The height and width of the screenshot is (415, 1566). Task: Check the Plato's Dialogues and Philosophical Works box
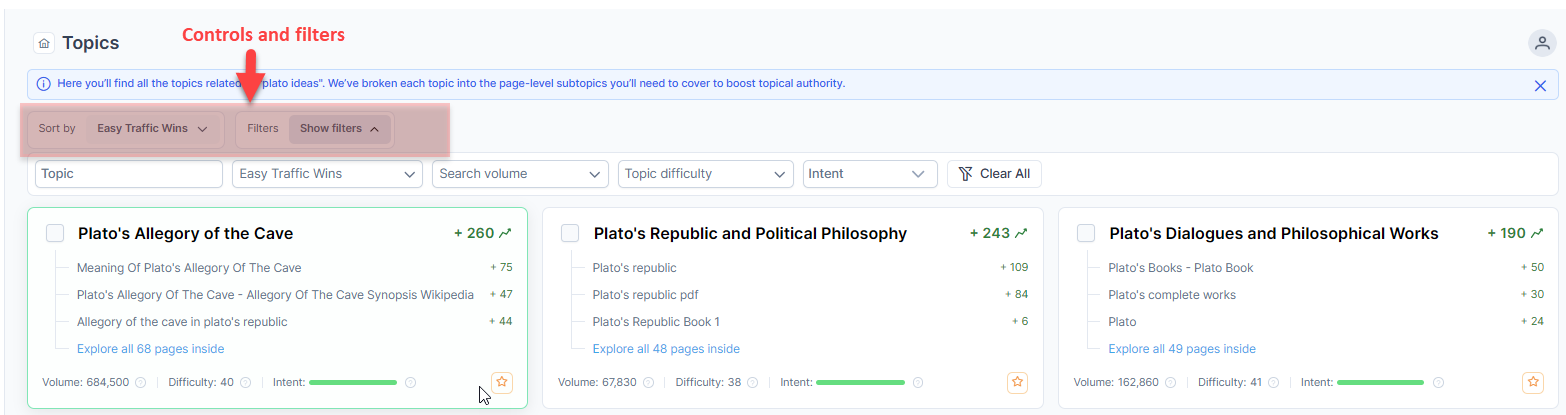click(x=1086, y=233)
